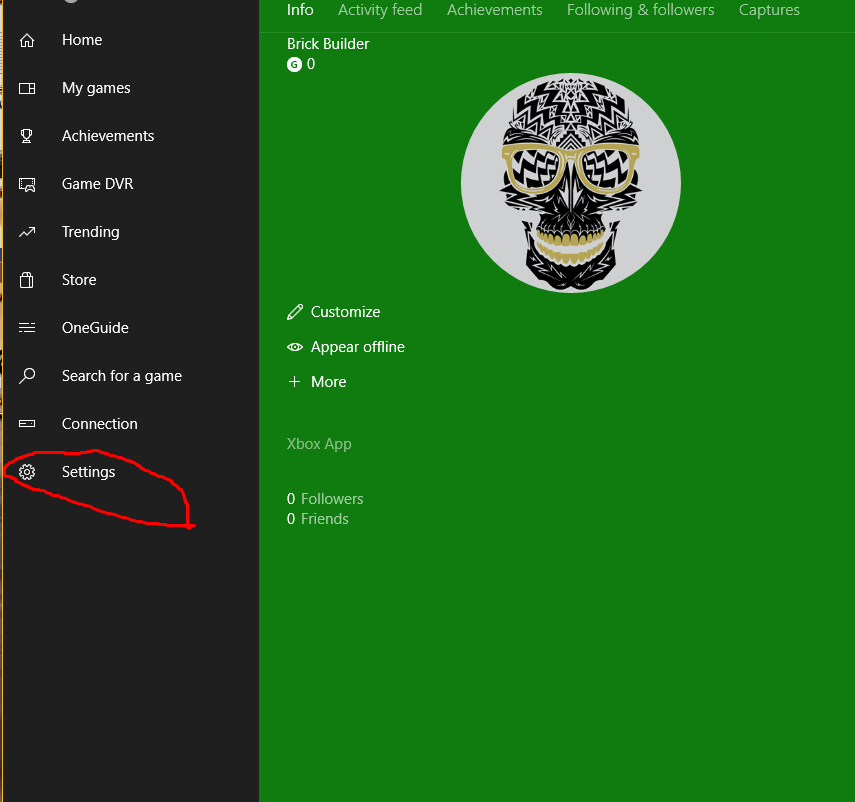Open the Store bag icon
Screen dimensions: 855x802
click(27, 280)
